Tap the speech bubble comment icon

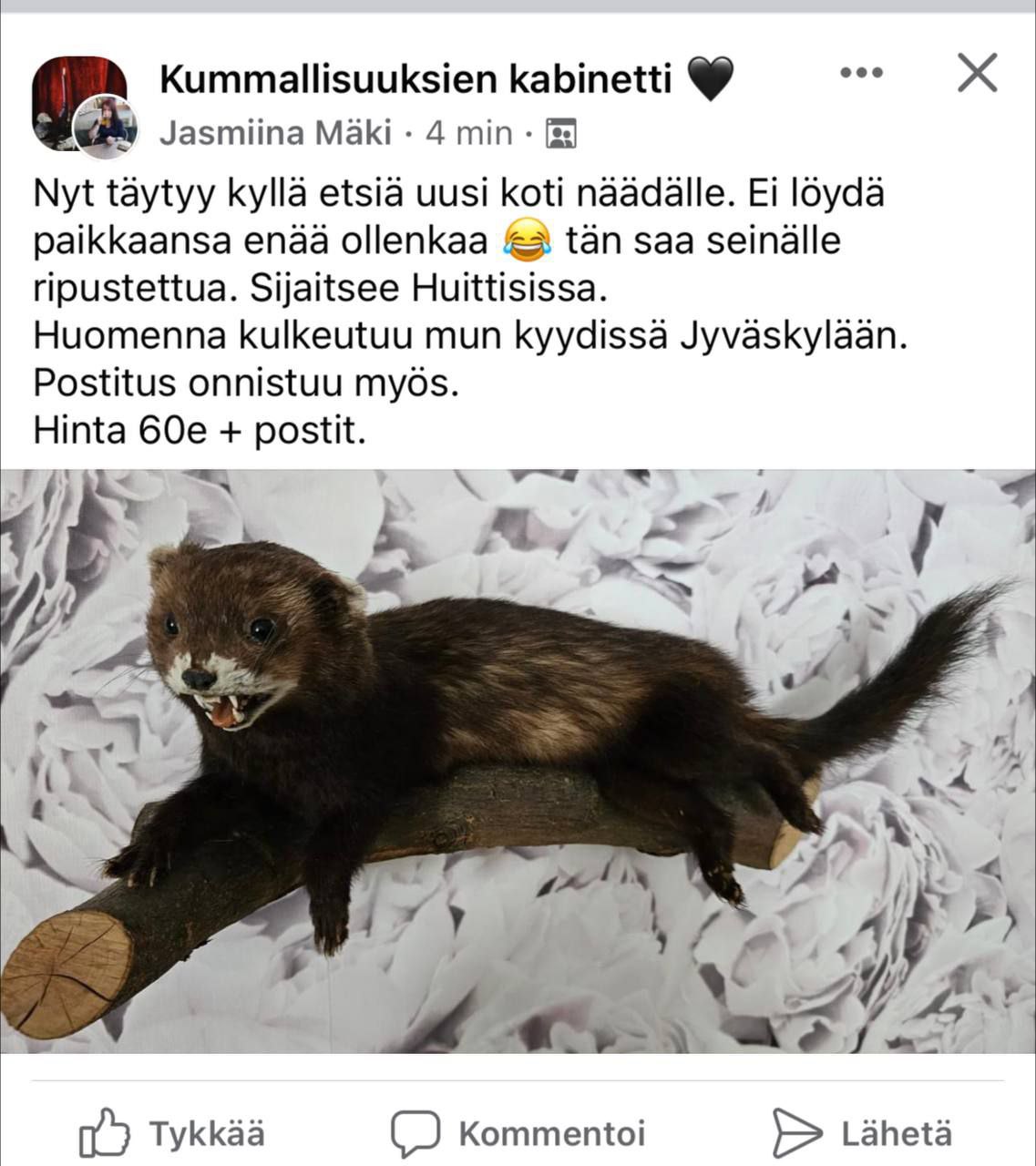point(415,1134)
